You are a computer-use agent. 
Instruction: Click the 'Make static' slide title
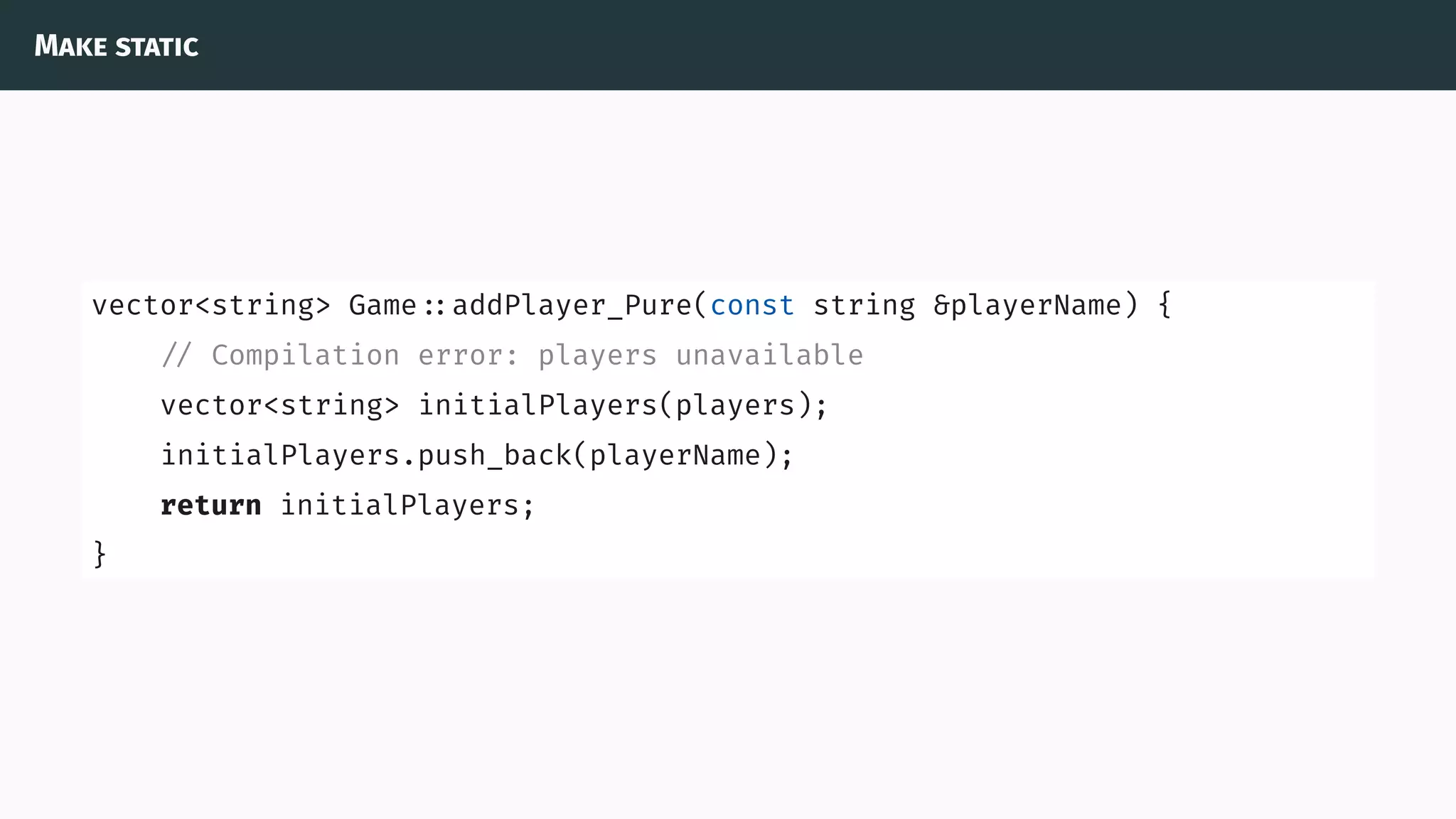pos(116,46)
